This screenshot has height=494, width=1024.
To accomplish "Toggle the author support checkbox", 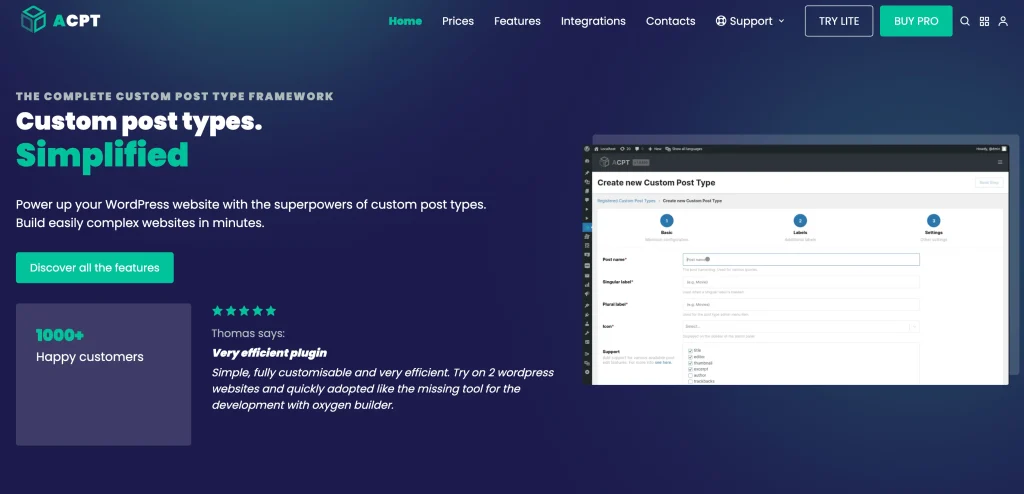I will click(690, 375).
